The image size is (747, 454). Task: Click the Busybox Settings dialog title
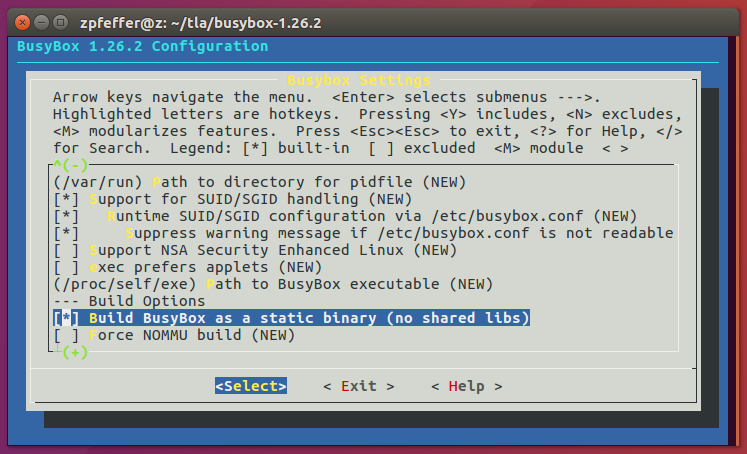[359, 80]
